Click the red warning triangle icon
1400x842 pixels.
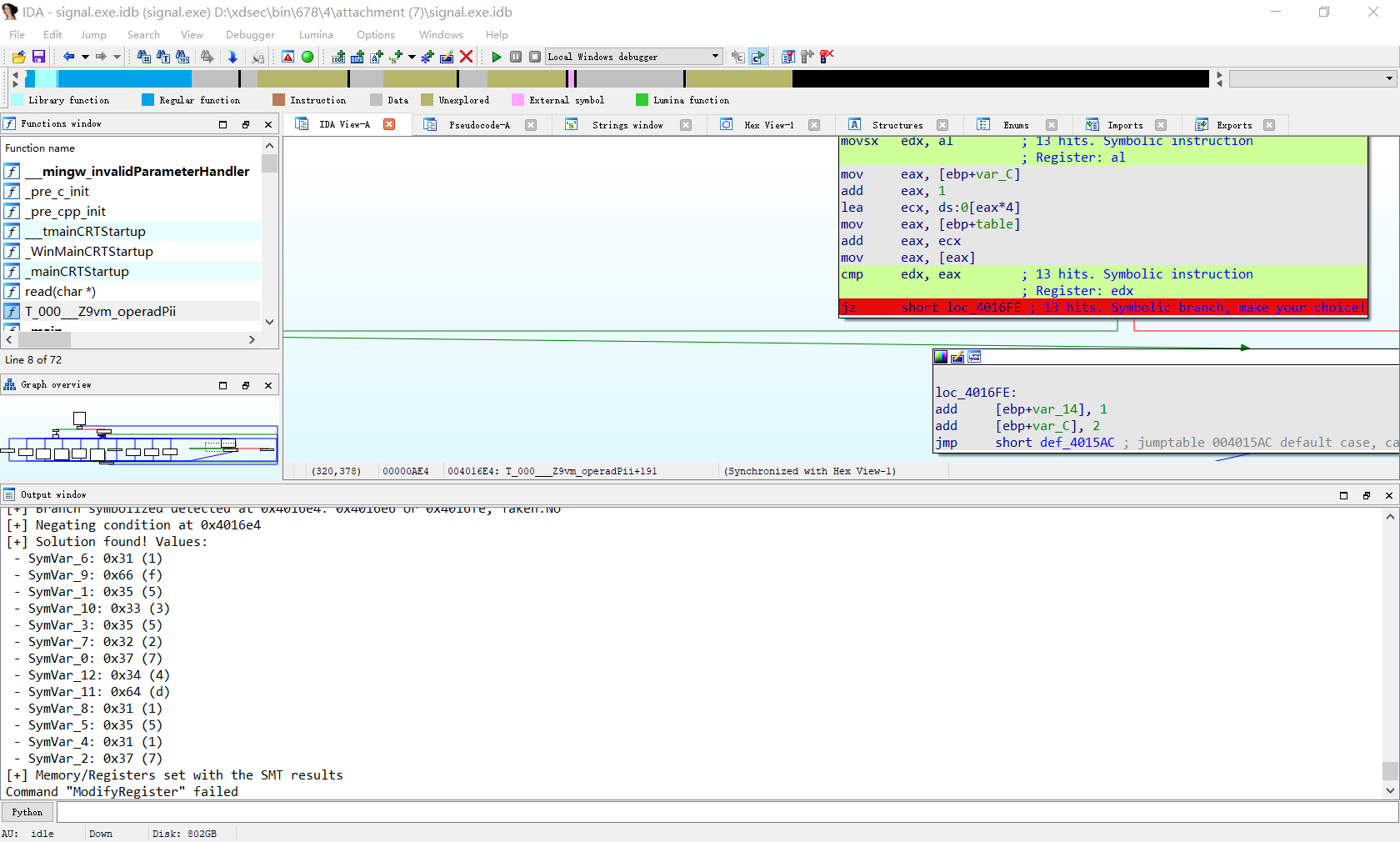click(287, 57)
